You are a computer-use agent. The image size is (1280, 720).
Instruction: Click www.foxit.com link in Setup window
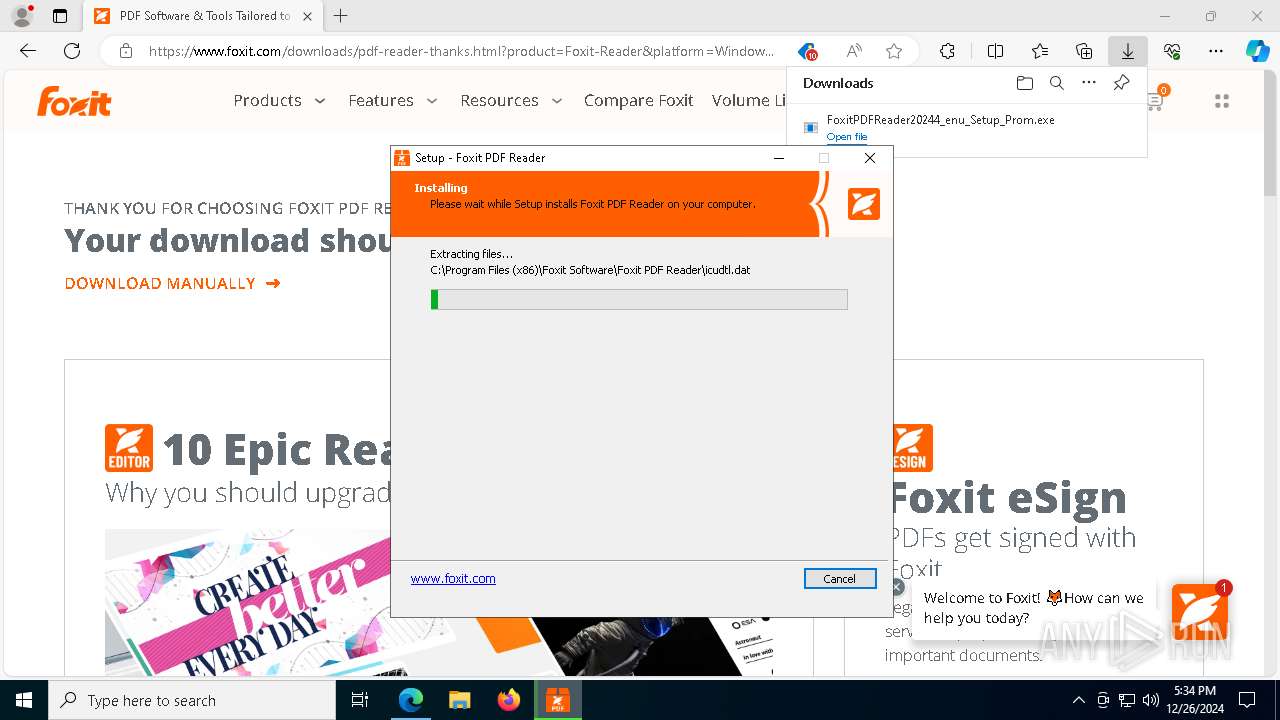[453, 578]
